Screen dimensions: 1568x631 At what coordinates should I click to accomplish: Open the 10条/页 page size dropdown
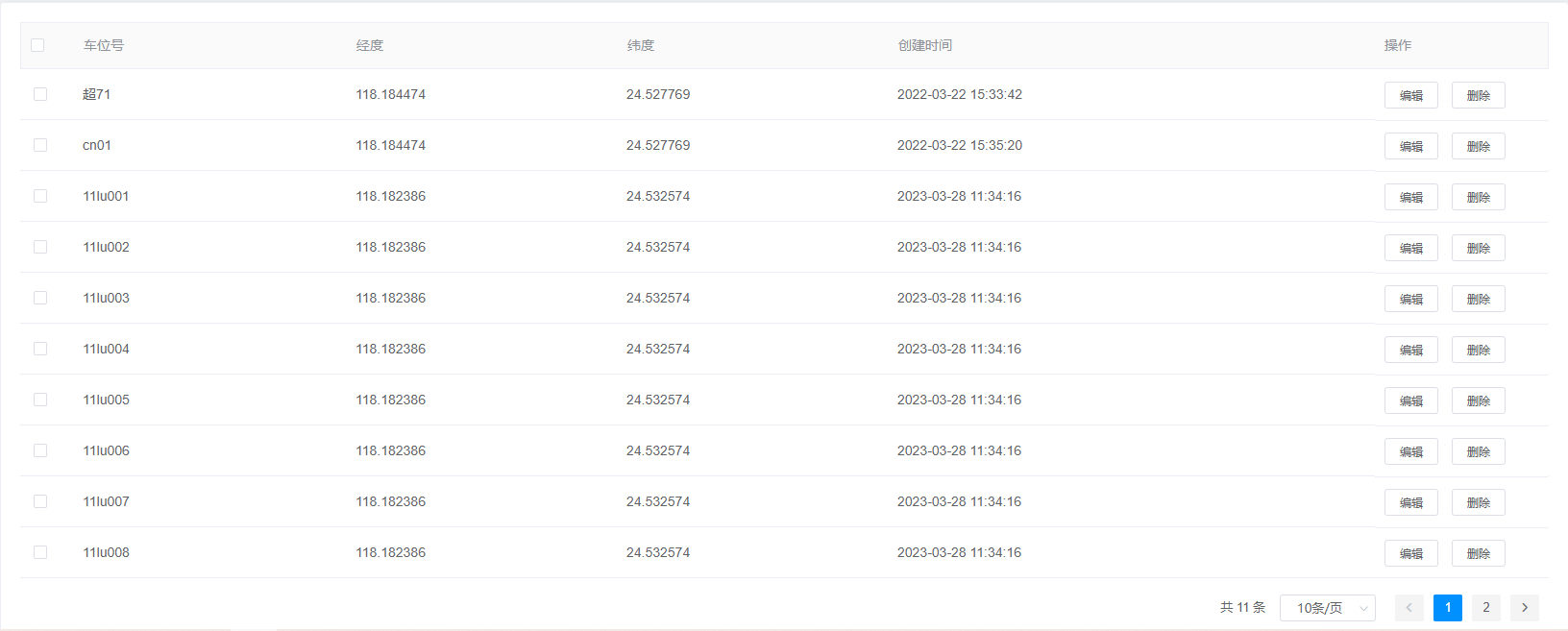click(1327, 608)
